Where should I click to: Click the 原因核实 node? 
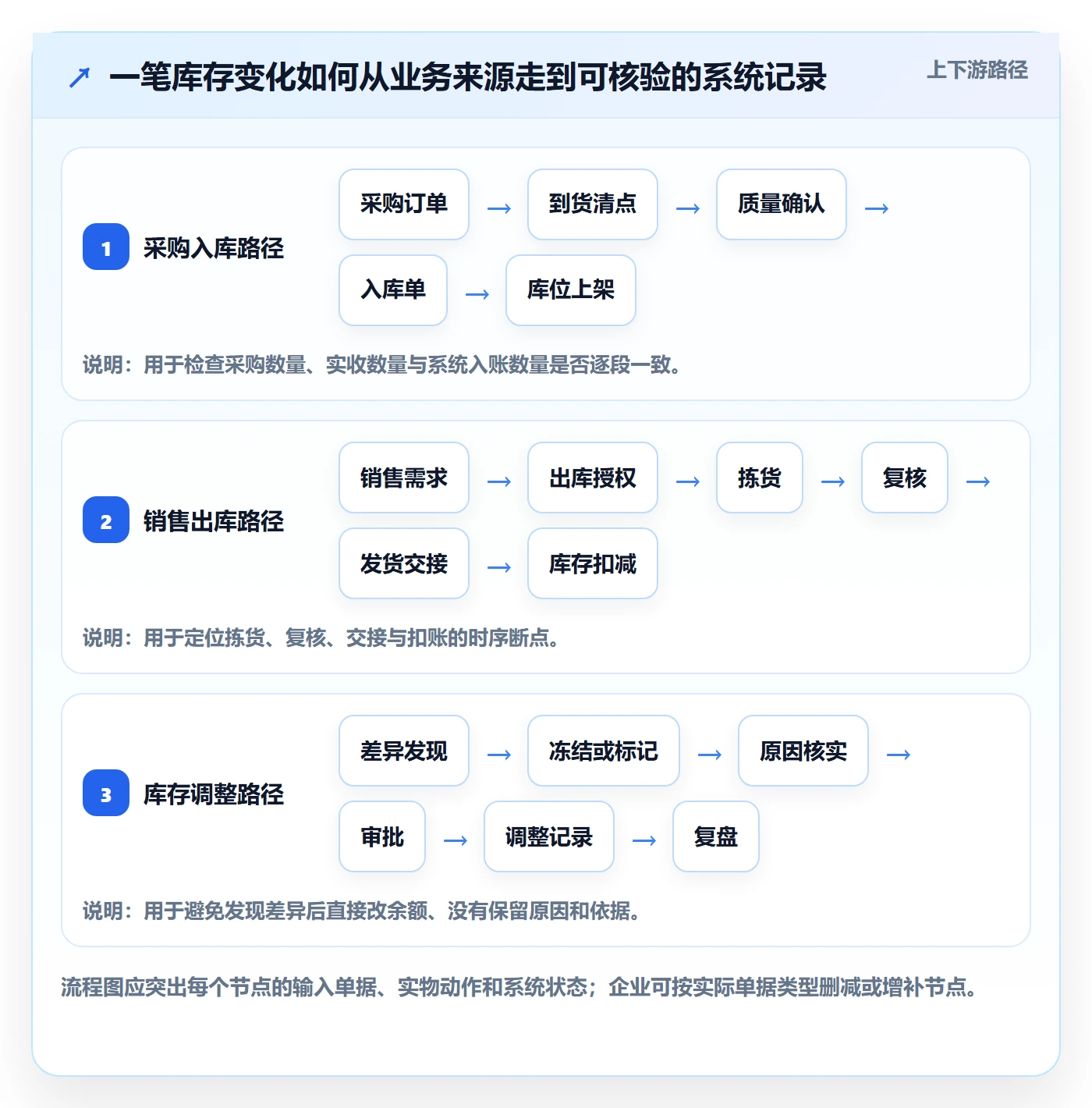coord(803,751)
